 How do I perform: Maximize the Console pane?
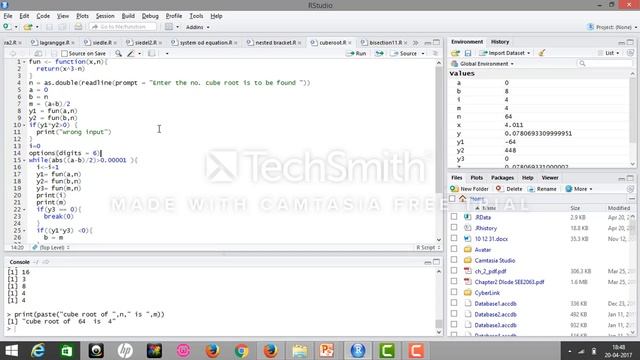pos(436,262)
